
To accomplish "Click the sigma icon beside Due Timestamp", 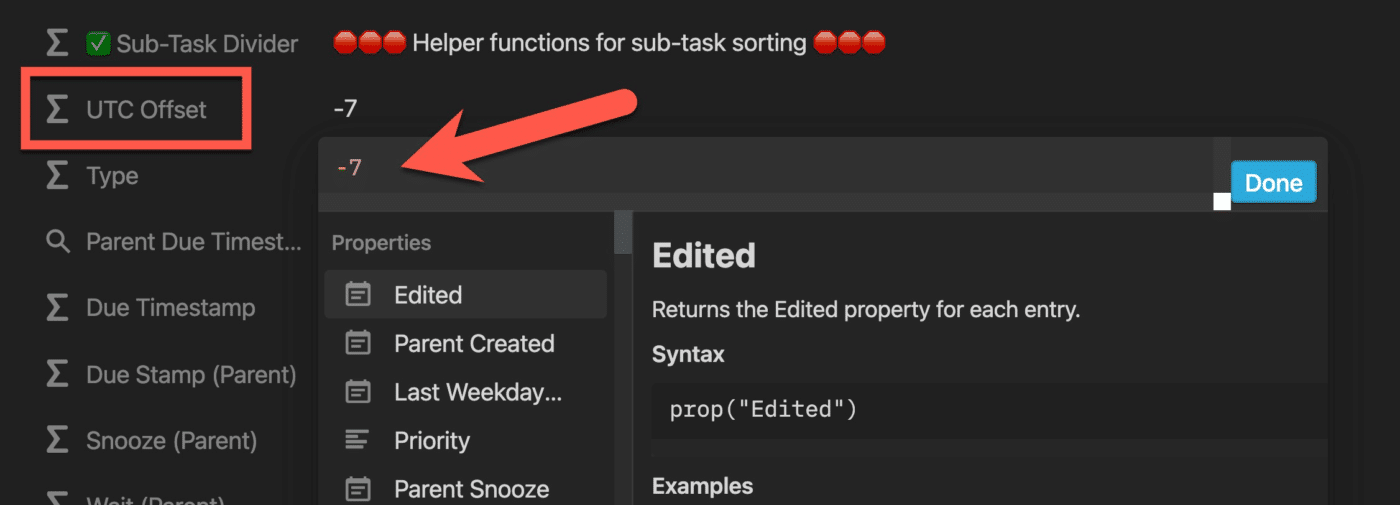I will tap(58, 307).
